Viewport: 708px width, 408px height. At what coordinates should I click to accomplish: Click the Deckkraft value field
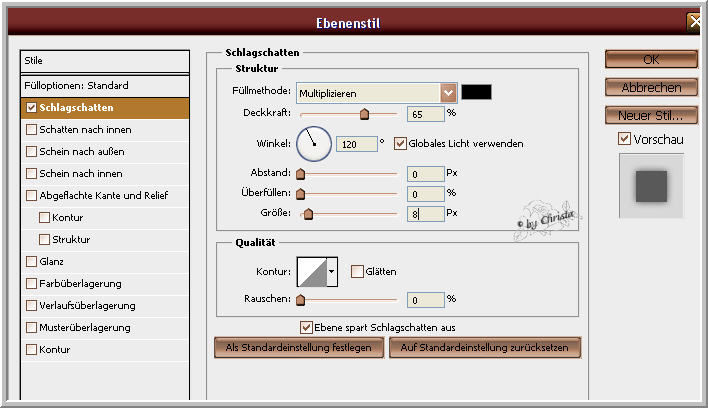click(426, 114)
